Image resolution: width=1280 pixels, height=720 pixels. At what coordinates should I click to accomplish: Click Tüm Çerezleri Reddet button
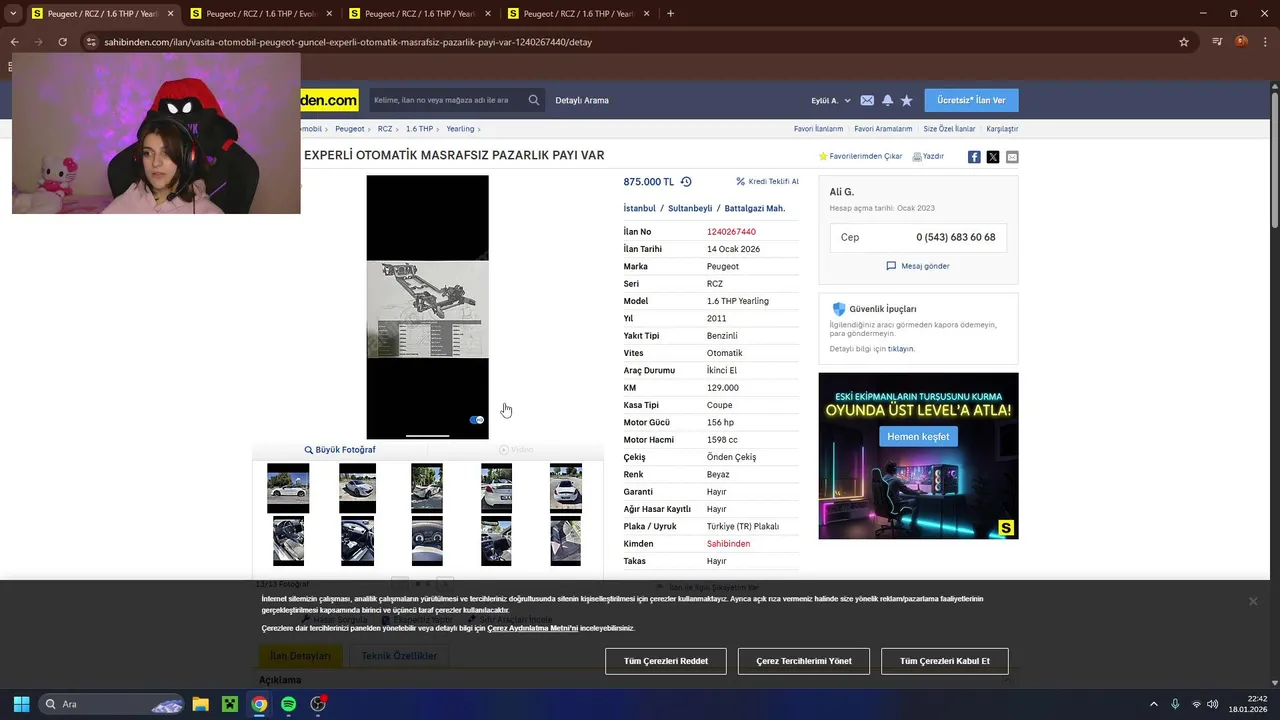666,661
